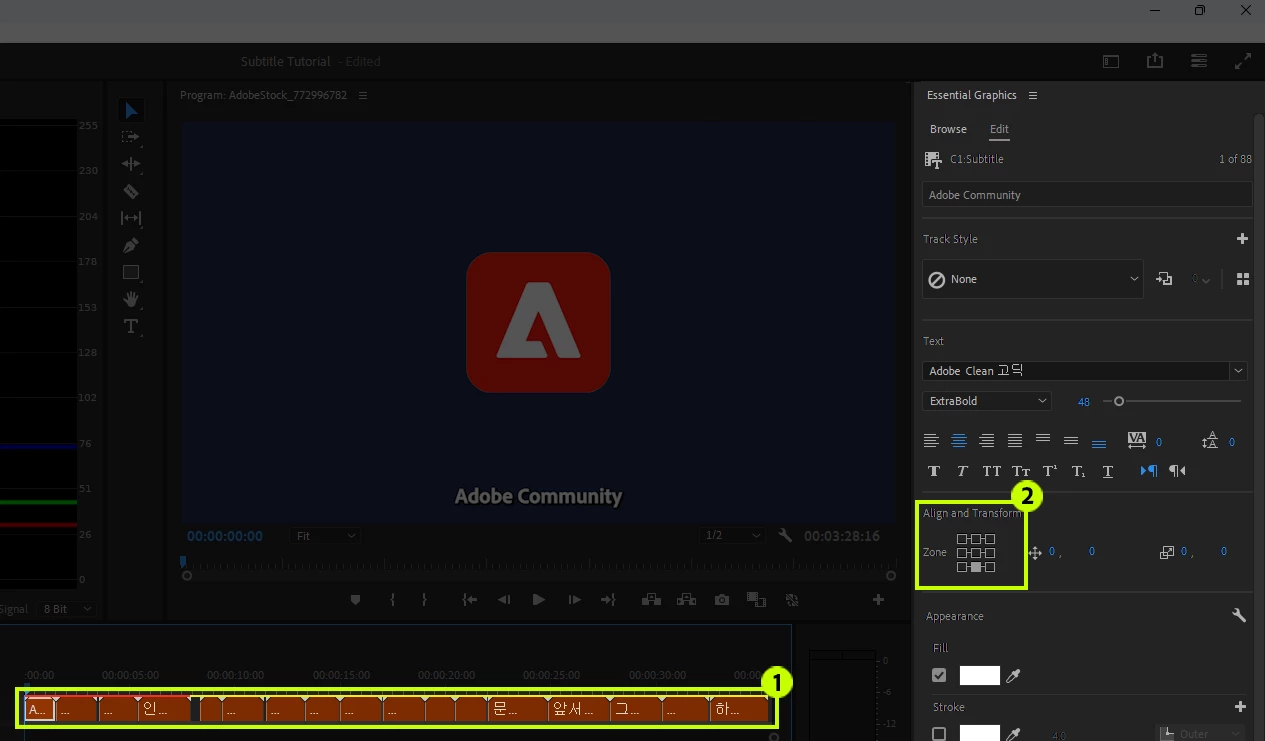Set right-to-left text direction
1265x741 pixels.
1178,471
